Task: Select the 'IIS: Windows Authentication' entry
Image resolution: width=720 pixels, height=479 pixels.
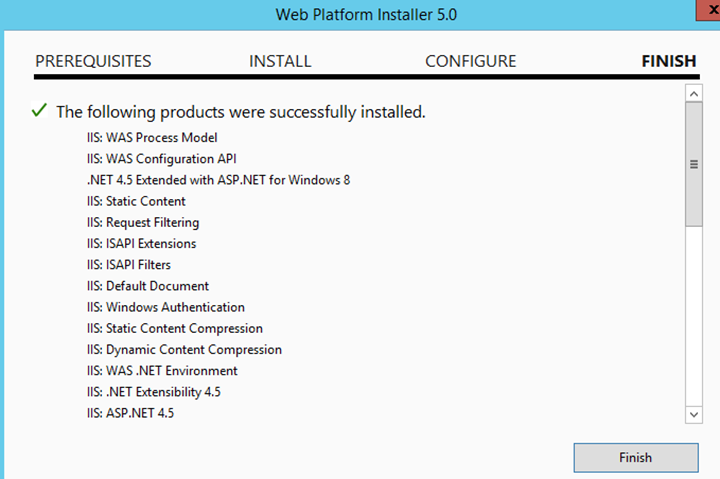Action: tap(166, 307)
